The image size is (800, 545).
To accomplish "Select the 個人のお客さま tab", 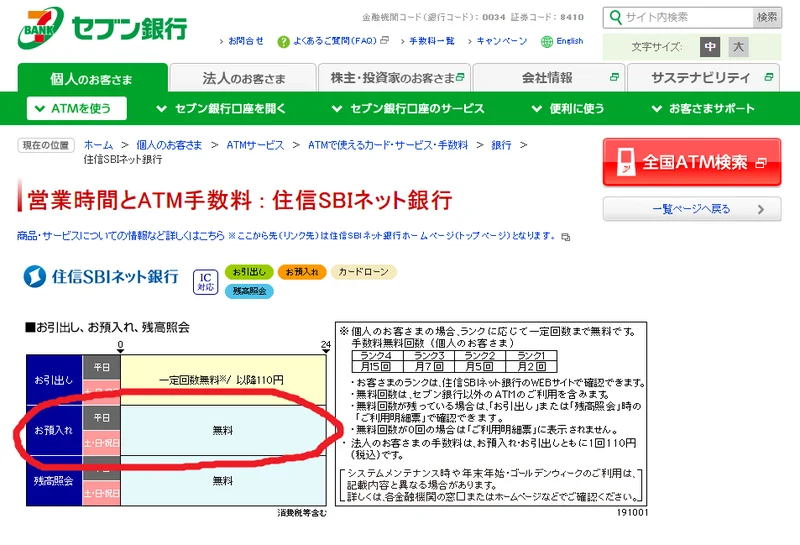I will coord(92,78).
